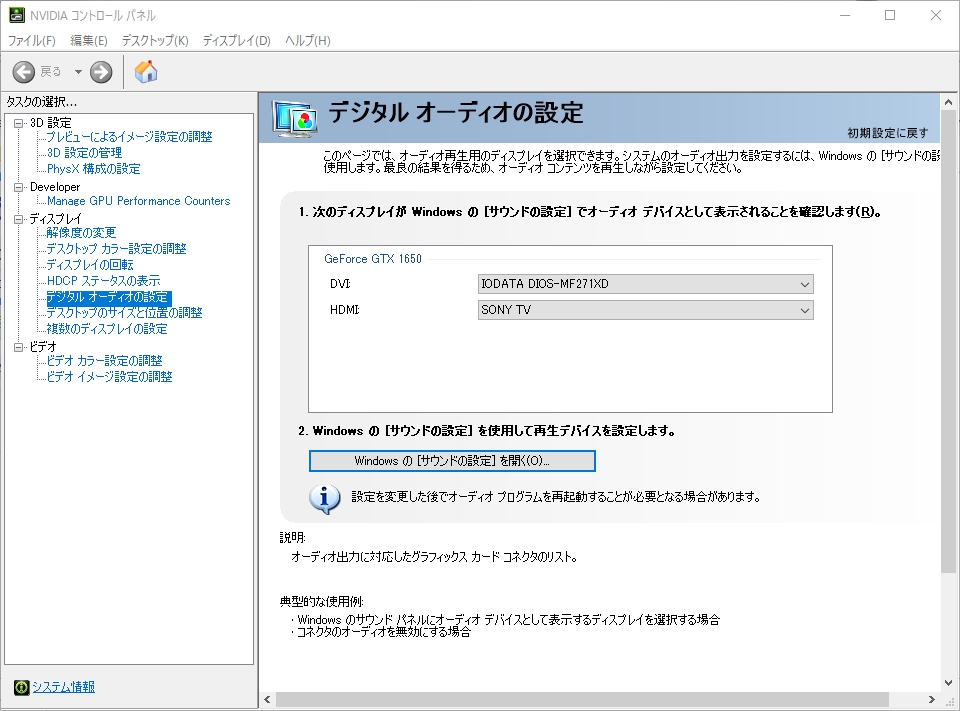Click 初期設定に戻す restore defaults link
Screen dimensions: 960x711
tap(887, 133)
